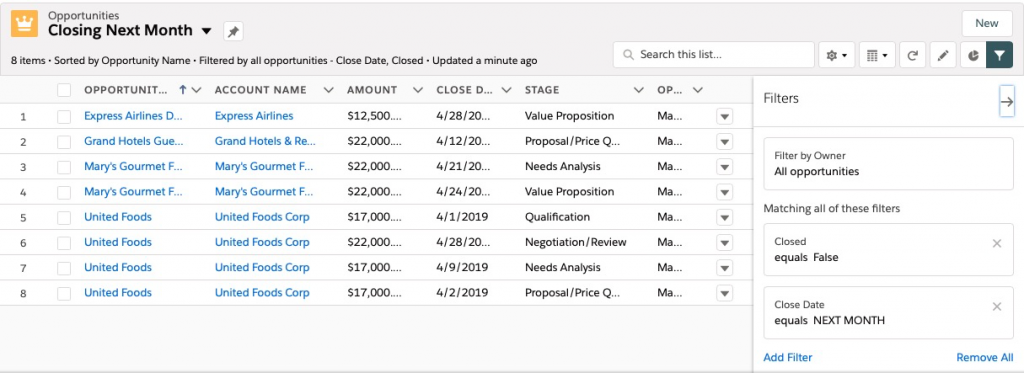Remove the Closed filter
The width and height of the screenshot is (1024, 373).
[997, 244]
